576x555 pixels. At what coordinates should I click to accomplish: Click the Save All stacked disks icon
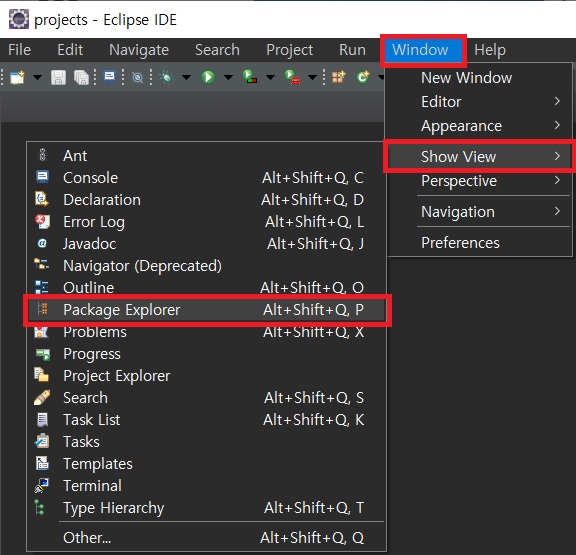81,78
